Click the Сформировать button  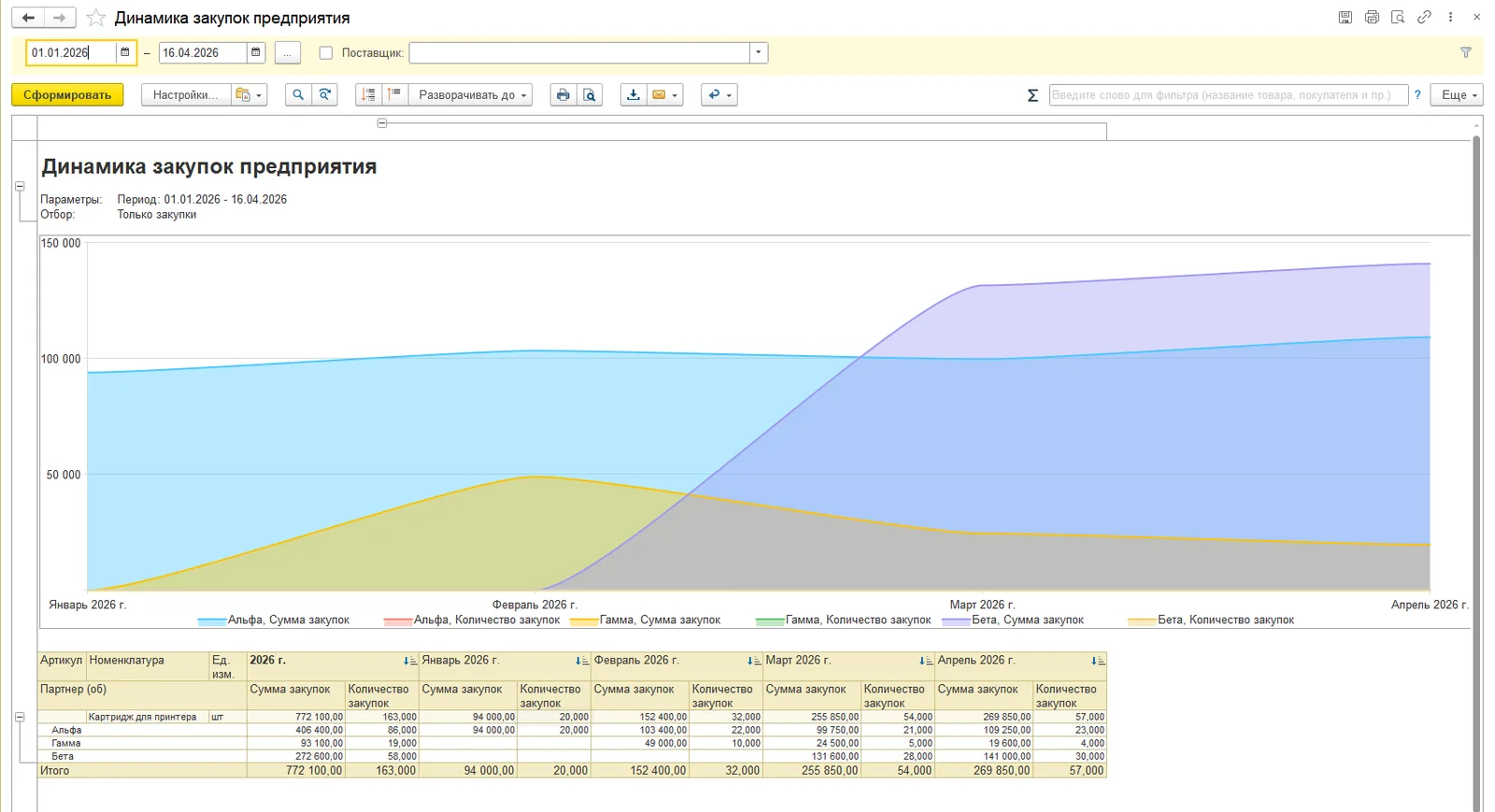(x=67, y=94)
